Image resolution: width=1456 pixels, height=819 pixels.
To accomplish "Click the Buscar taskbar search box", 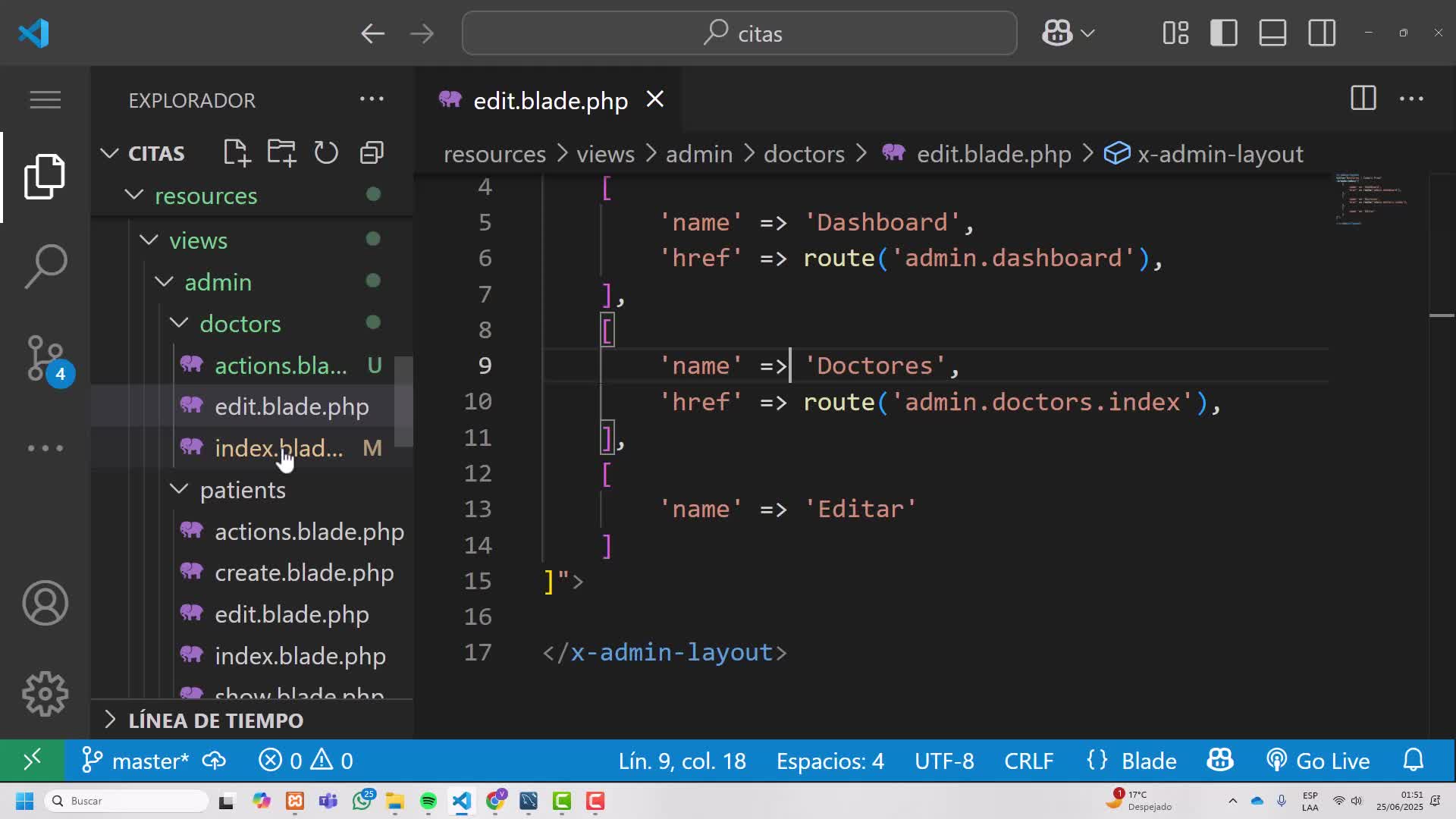I will click(127, 801).
